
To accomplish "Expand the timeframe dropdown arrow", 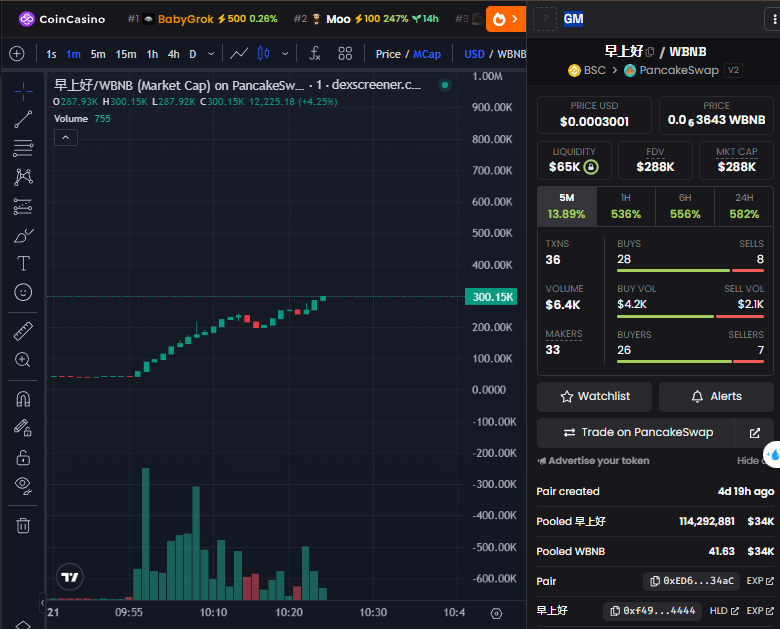I will tap(211, 54).
